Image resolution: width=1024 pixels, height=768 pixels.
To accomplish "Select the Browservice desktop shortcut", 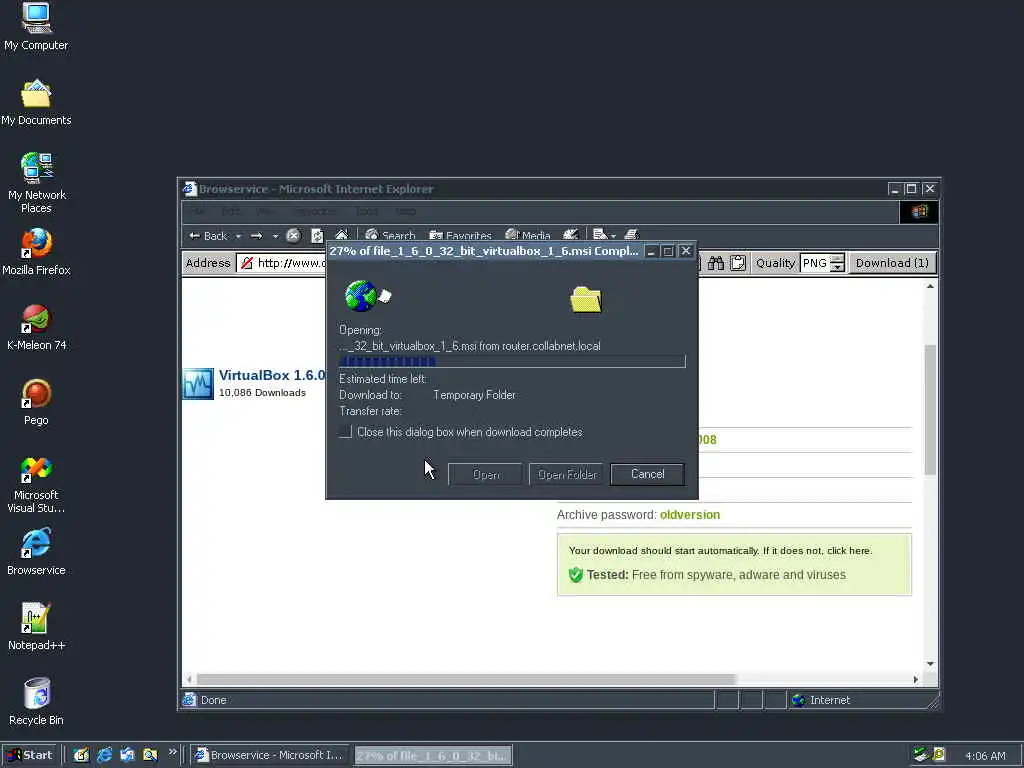I will click(x=36, y=552).
